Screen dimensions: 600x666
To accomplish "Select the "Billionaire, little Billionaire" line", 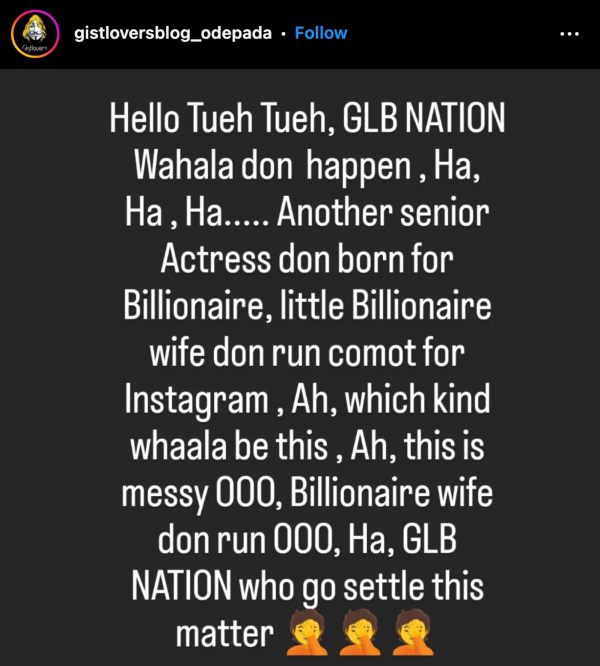I will click(x=307, y=306).
